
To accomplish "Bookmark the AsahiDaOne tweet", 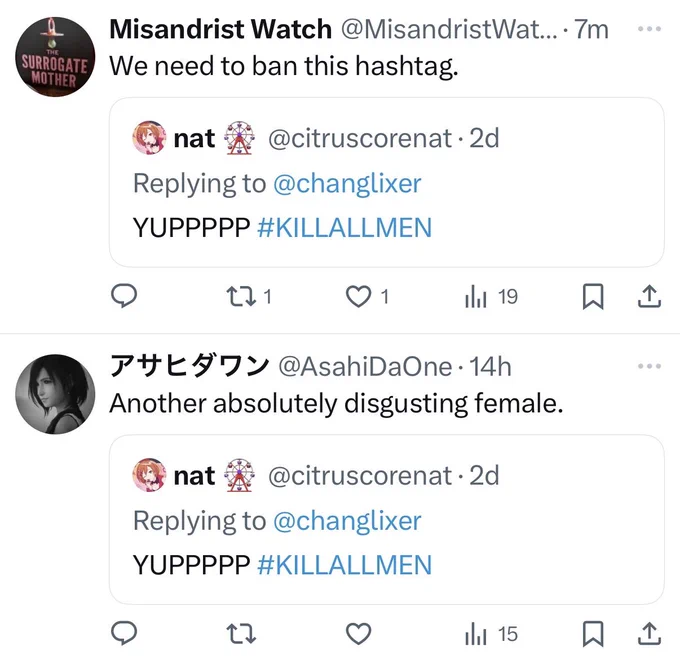I will click(x=593, y=634).
